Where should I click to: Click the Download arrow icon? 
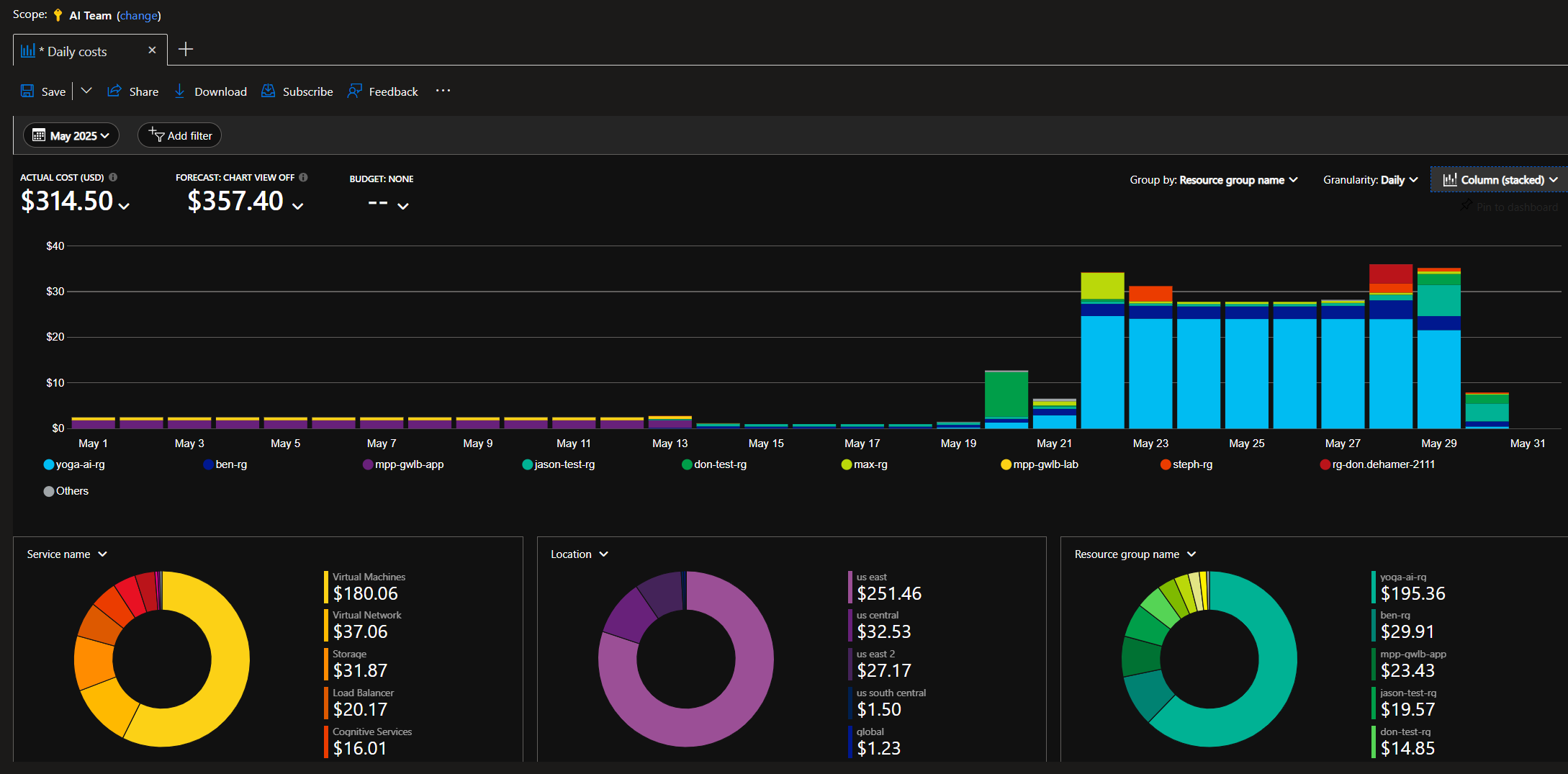(180, 91)
